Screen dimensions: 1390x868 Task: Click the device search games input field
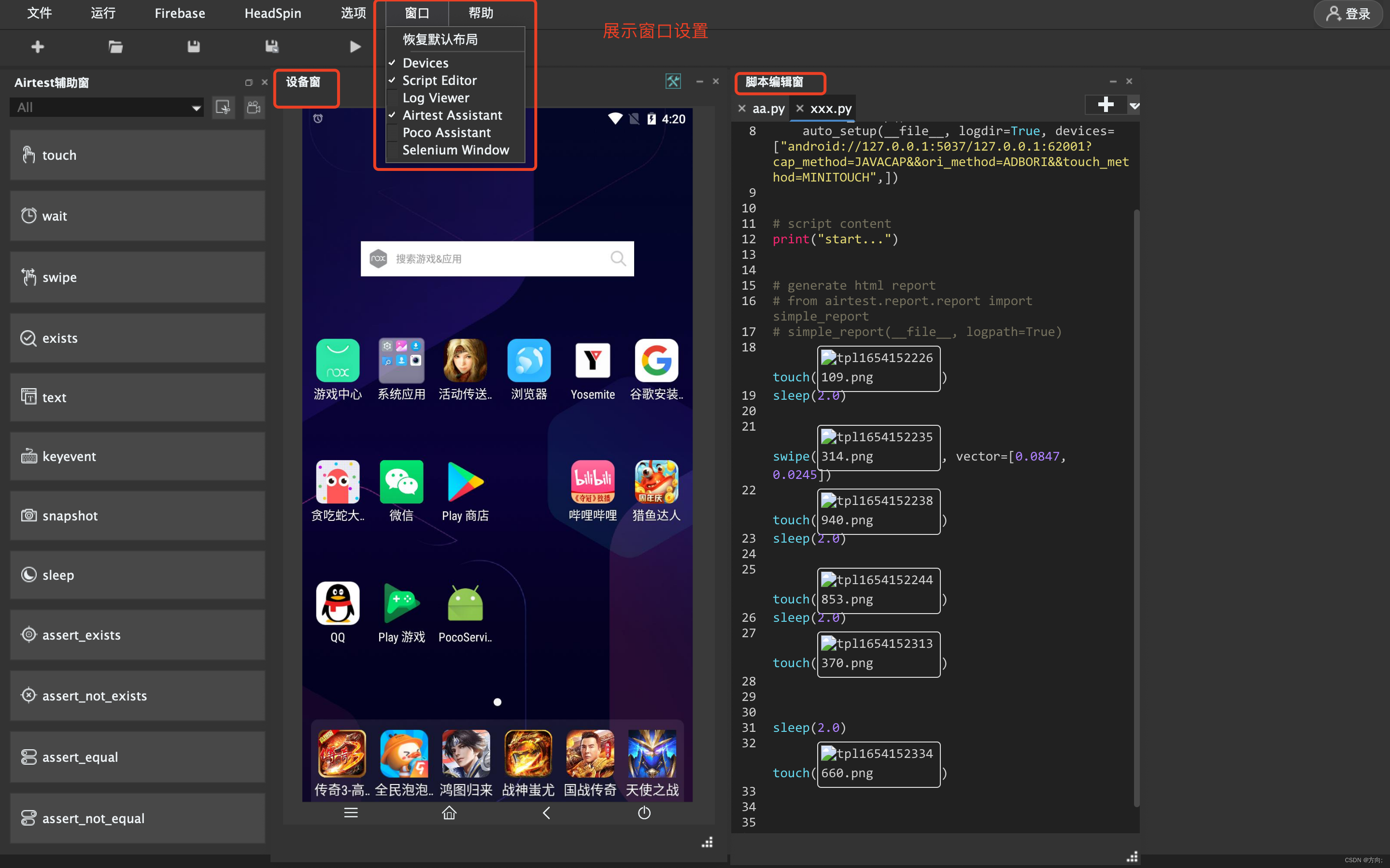click(x=496, y=259)
